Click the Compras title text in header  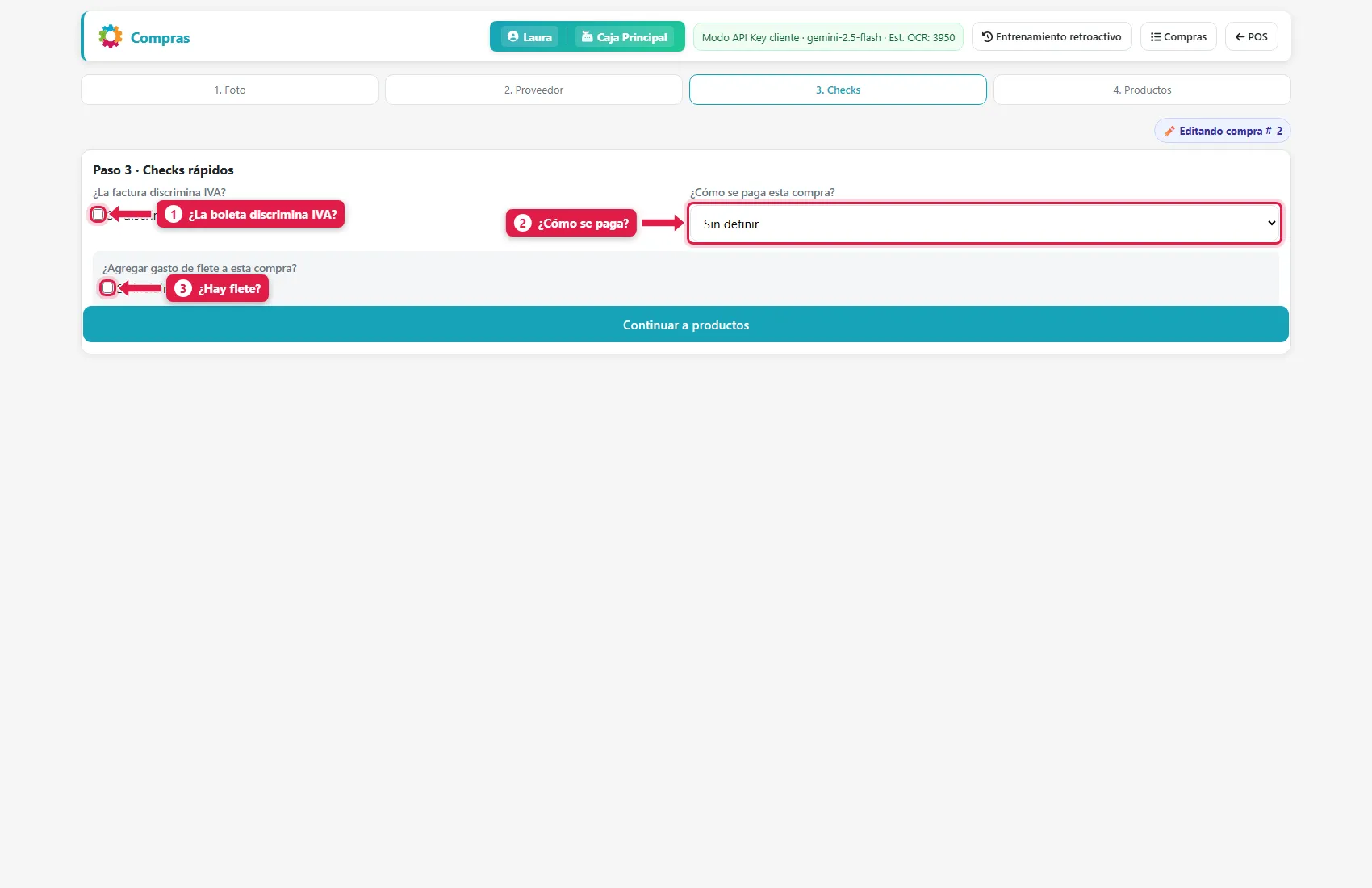161,37
